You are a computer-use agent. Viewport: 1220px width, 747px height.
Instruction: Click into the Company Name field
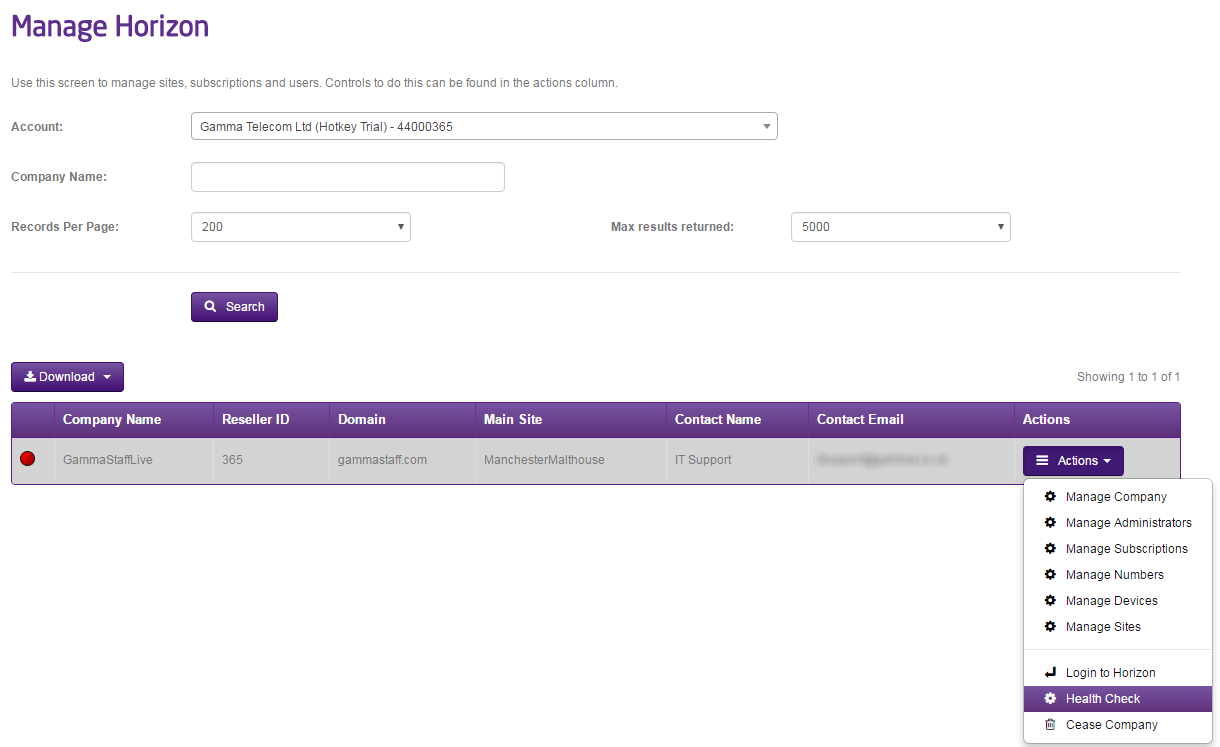[348, 177]
